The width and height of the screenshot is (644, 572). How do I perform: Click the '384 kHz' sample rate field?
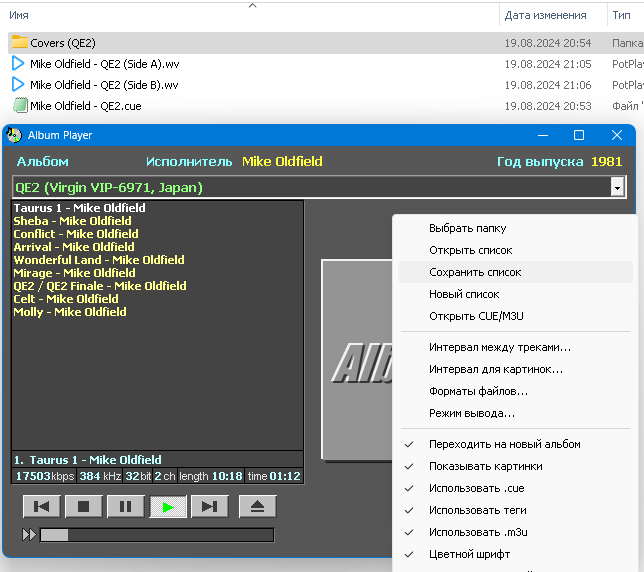100,476
